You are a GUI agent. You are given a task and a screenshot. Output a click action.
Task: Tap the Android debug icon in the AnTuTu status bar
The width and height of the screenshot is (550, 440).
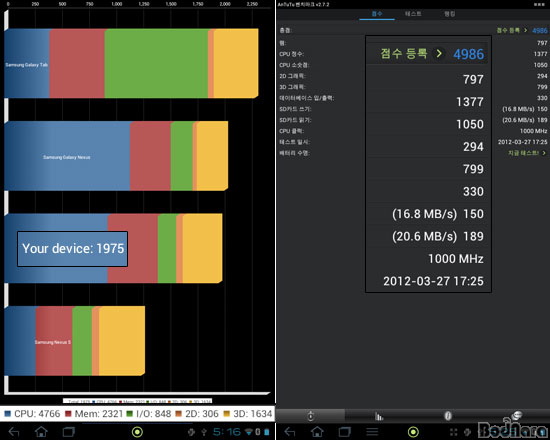click(467, 432)
